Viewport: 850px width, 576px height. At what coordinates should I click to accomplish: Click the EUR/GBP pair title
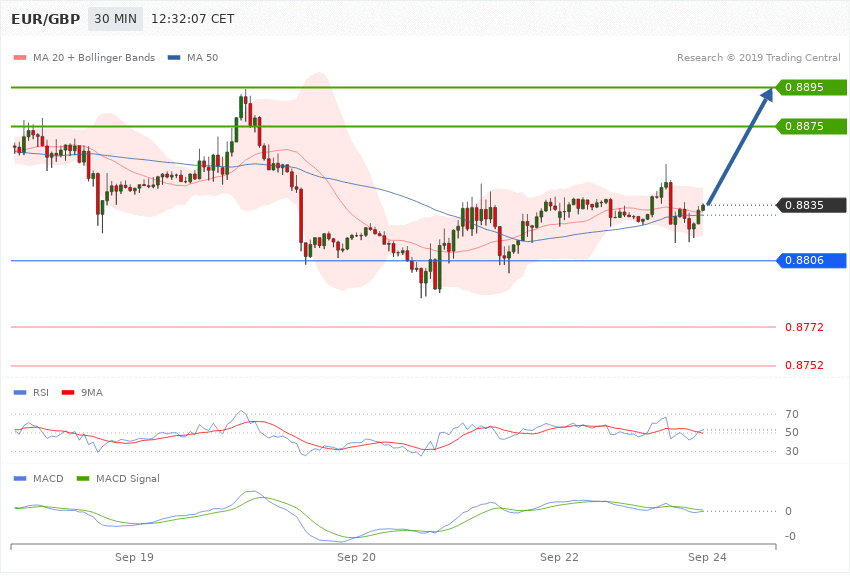[46, 19]
